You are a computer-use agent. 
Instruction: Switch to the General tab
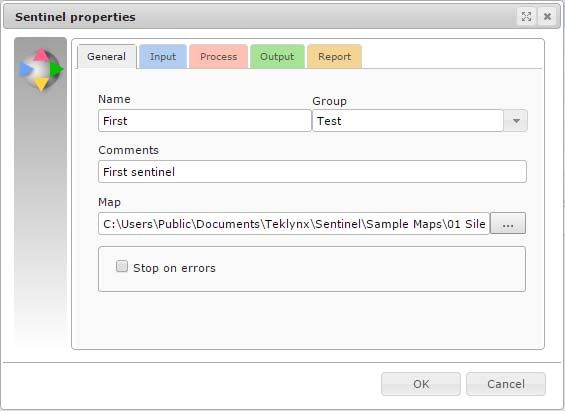[x=107, y=57]
